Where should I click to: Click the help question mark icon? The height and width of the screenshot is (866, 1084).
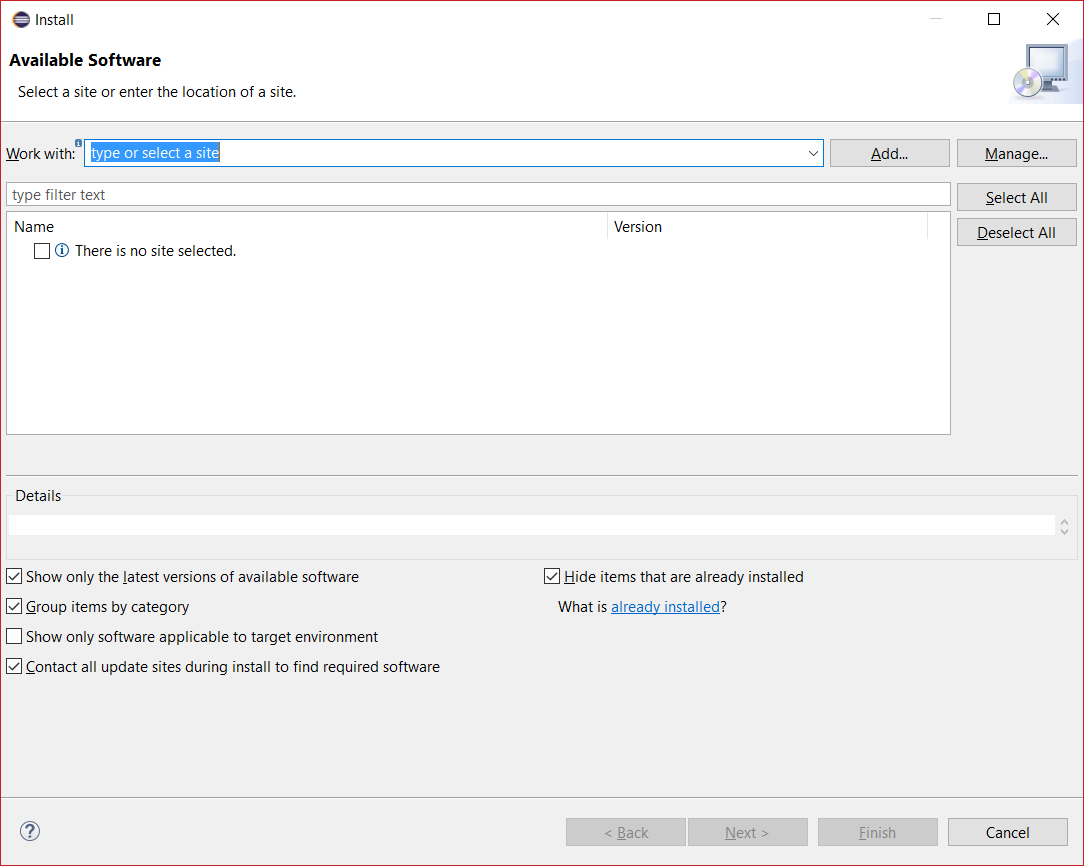(30, 831)
